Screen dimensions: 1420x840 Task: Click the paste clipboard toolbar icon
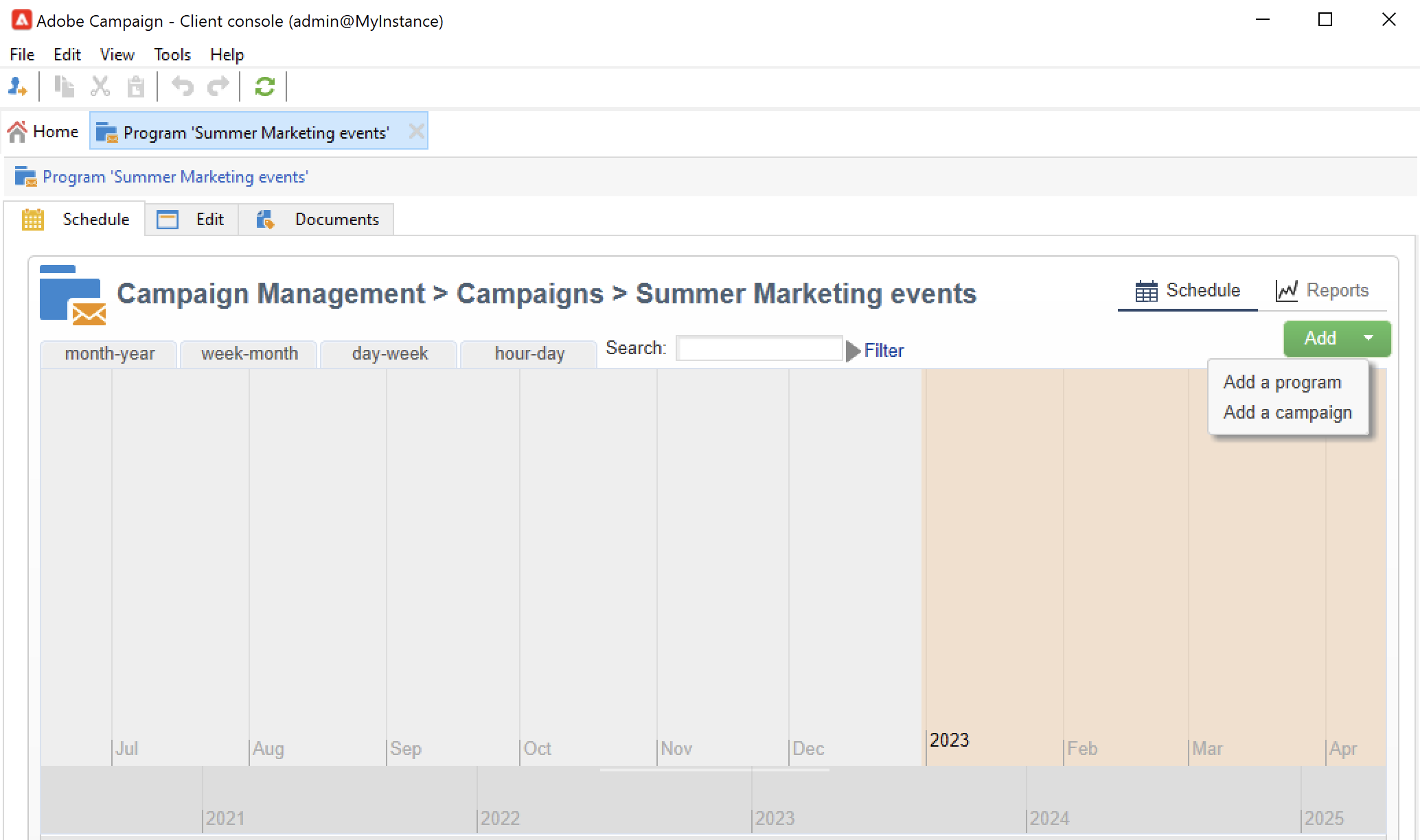pyautogui.click(x=136, y=86)
